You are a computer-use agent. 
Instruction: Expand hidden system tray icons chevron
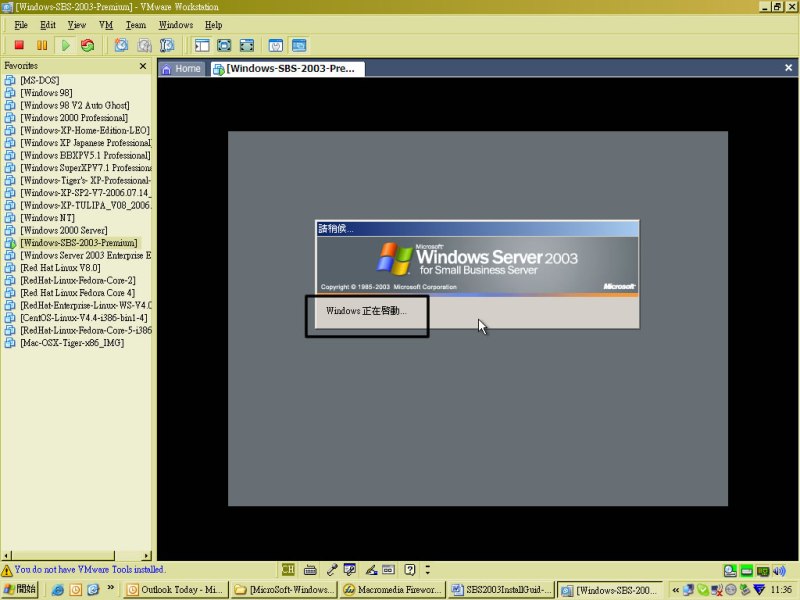coord(676,590)
